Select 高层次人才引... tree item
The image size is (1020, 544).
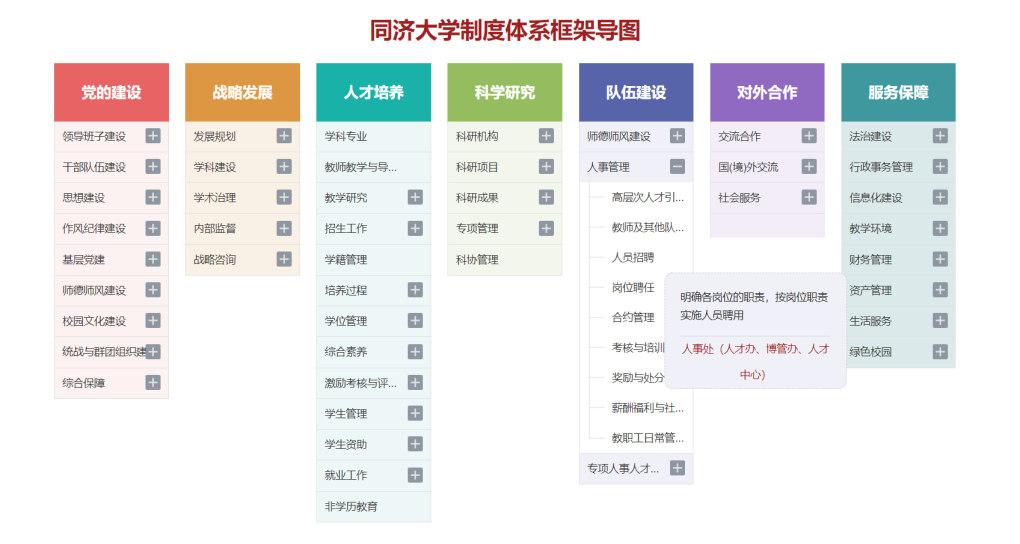648,197
